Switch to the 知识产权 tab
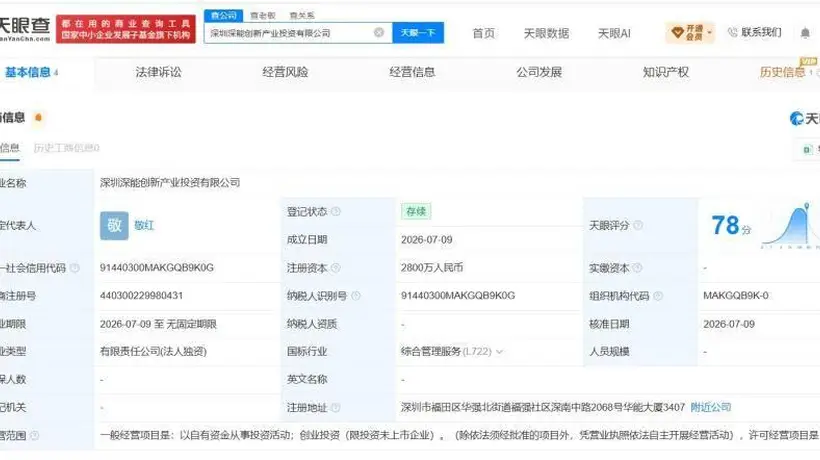The image size is (820, 460). click(666, 72)
